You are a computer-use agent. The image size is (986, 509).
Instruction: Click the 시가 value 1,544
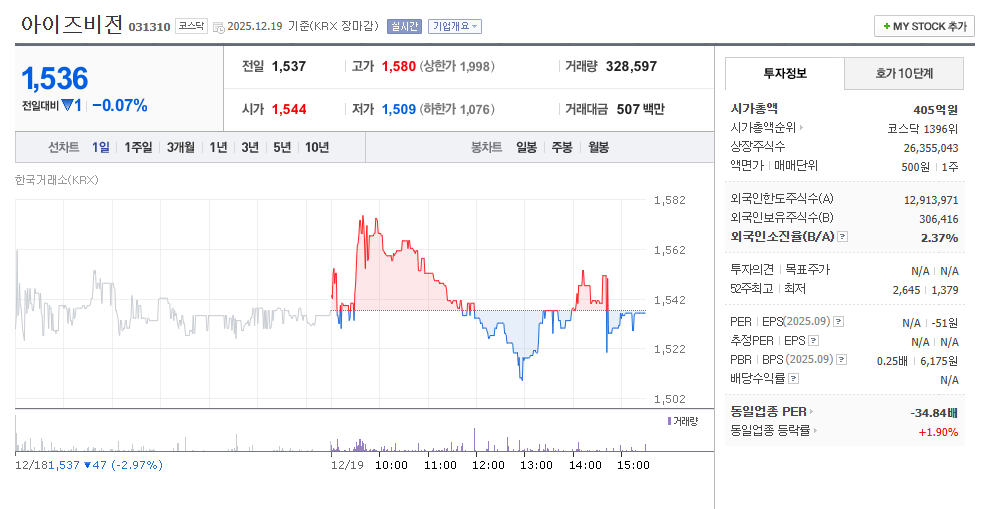point(289,109)
